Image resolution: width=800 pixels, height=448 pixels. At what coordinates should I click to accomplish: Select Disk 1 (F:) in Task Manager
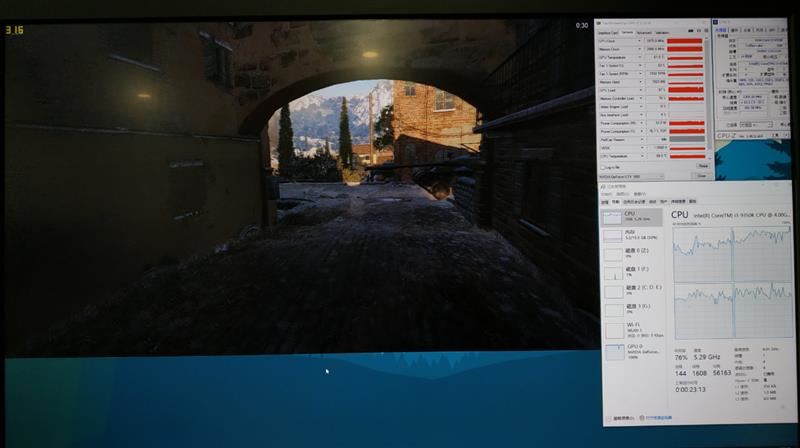coord(632,272)
